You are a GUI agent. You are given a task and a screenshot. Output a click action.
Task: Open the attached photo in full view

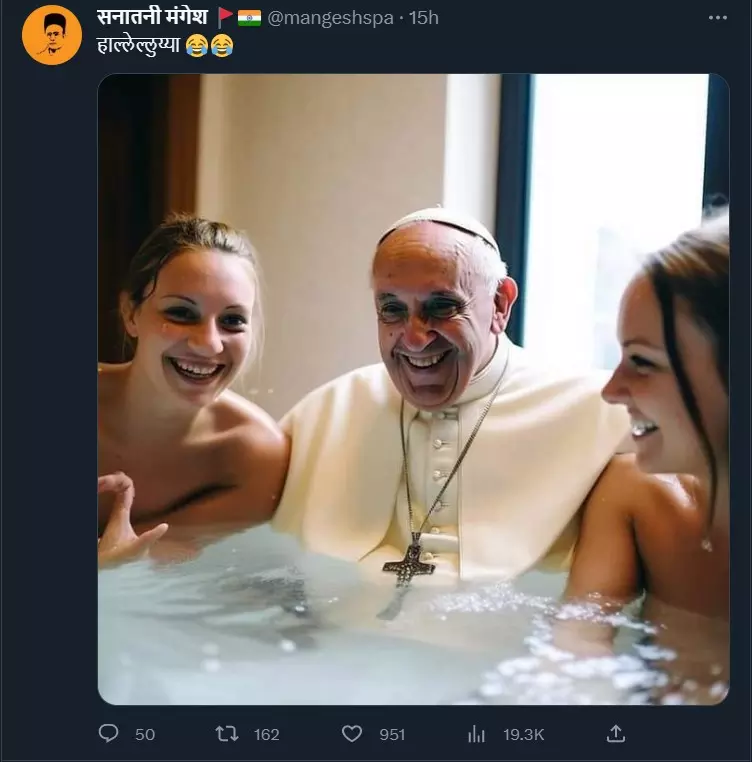coord(413,389)
